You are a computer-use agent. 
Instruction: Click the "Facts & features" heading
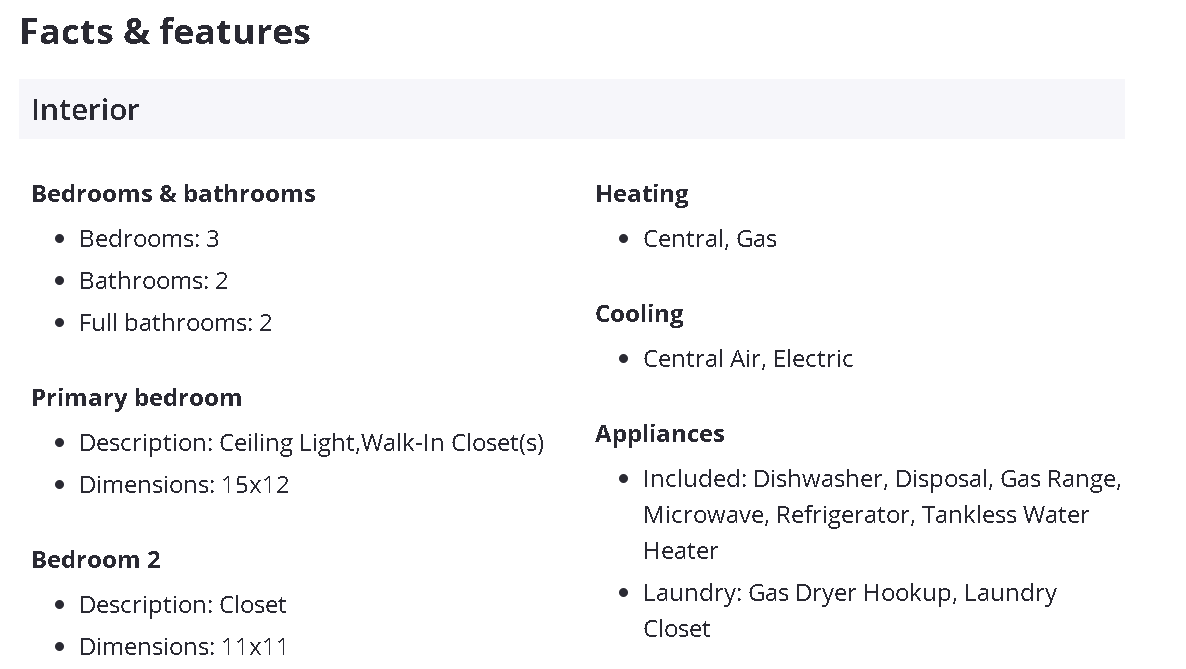[165, 32]
